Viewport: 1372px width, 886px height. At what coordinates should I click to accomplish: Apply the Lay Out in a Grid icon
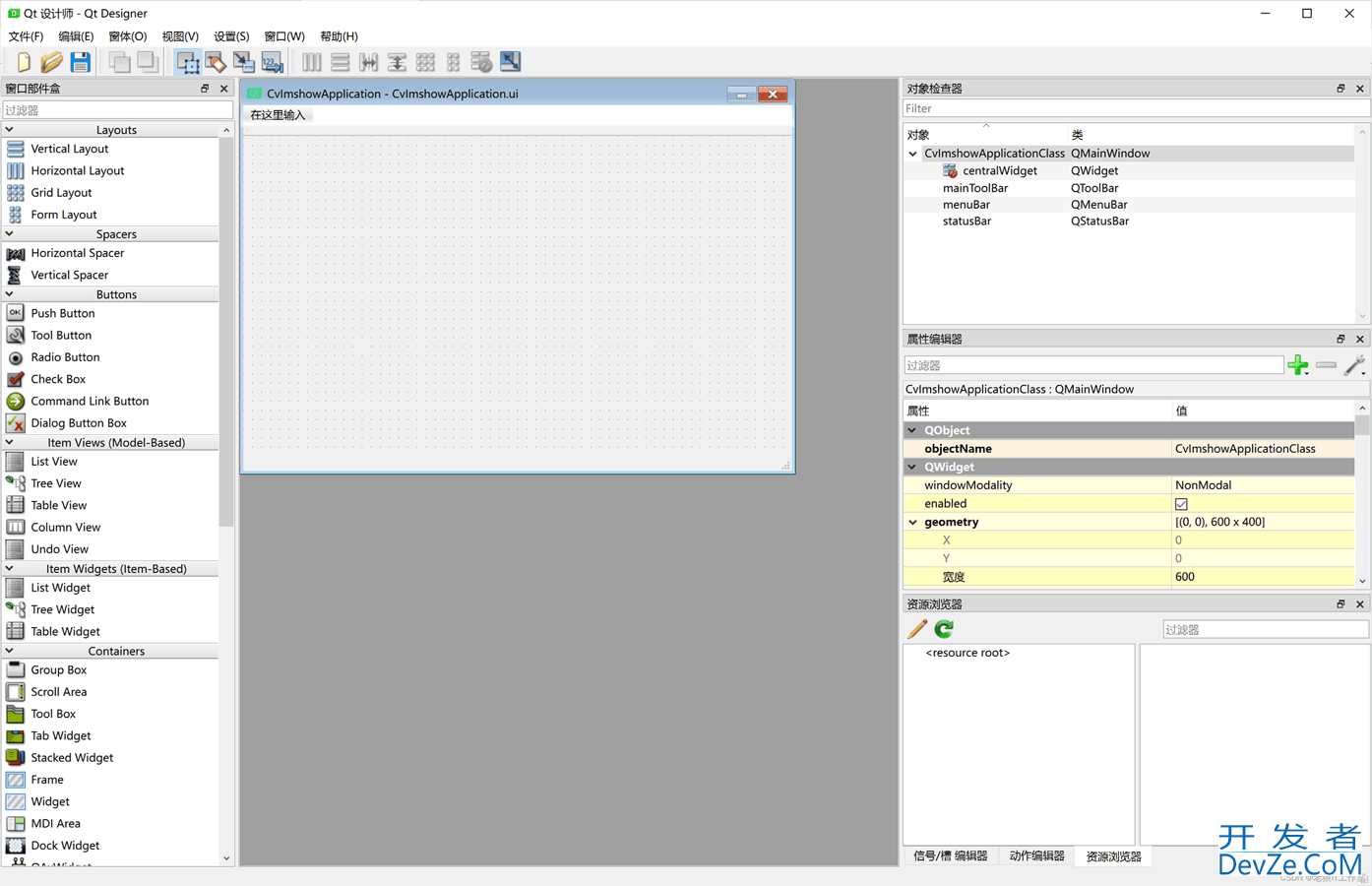pos(425,62)
